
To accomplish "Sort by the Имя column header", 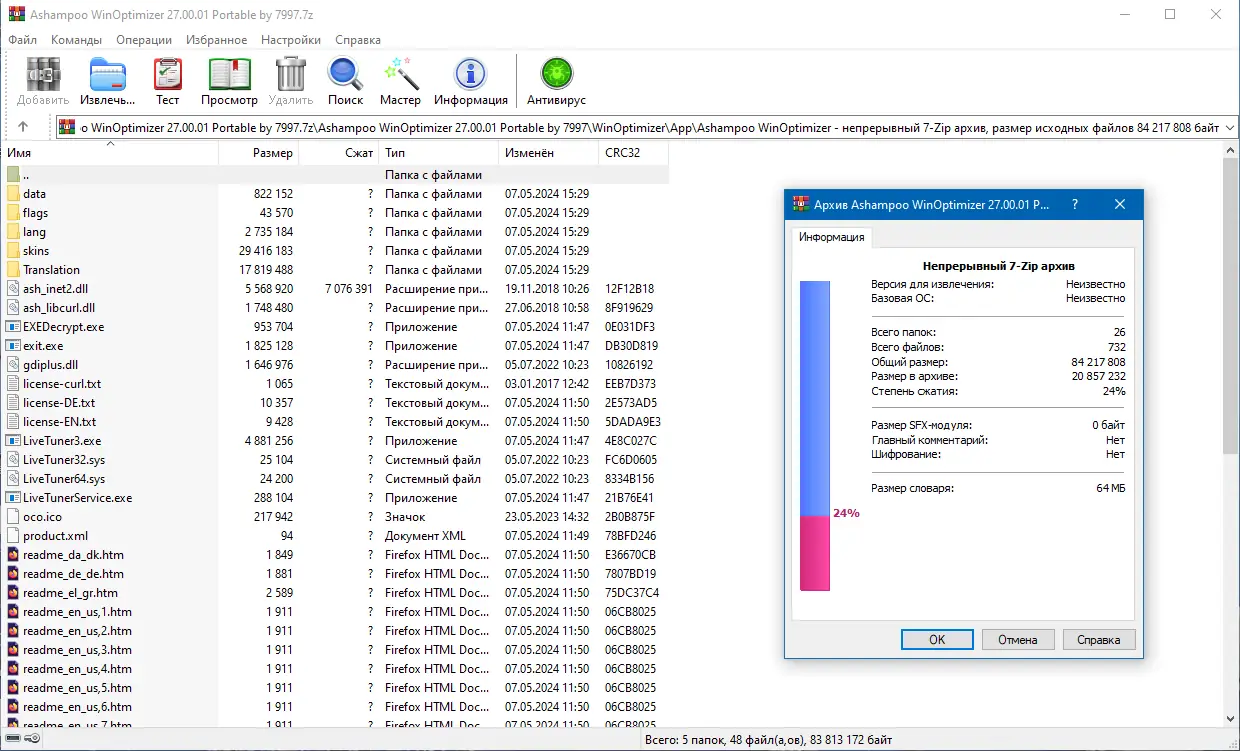I will (109, 153).
